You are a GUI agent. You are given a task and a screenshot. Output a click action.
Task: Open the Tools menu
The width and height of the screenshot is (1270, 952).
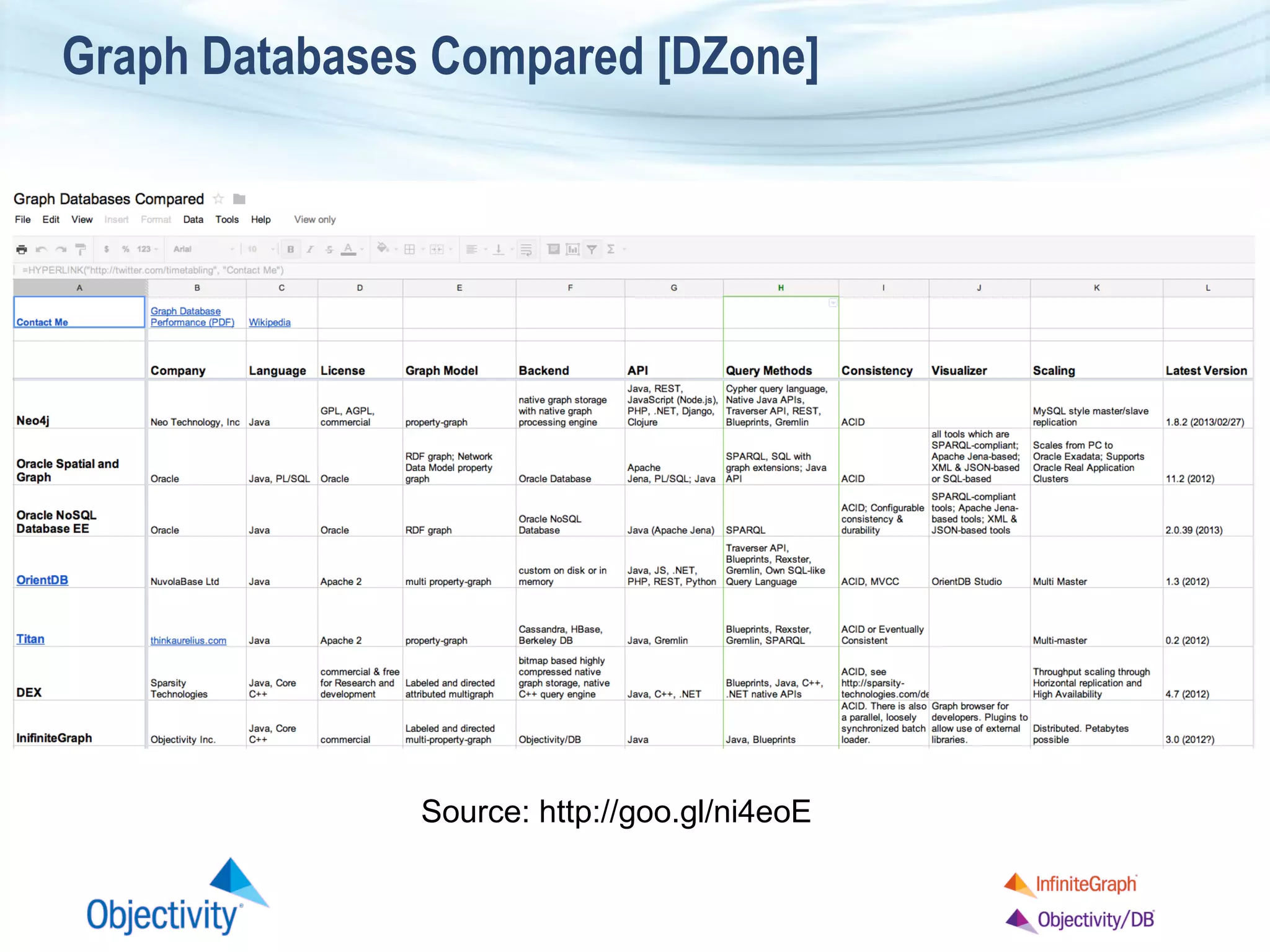tap(227, 219)
